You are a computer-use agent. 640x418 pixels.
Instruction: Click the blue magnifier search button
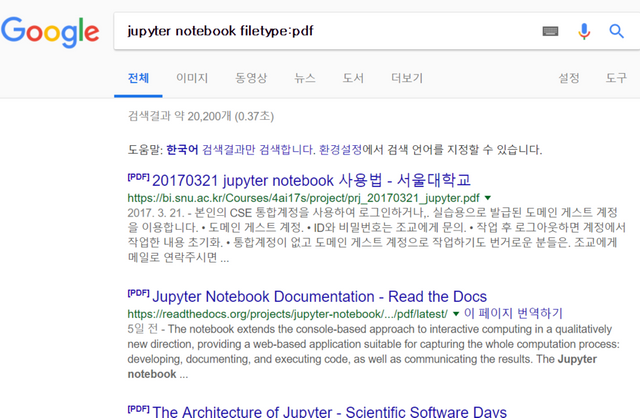(616, 31)
